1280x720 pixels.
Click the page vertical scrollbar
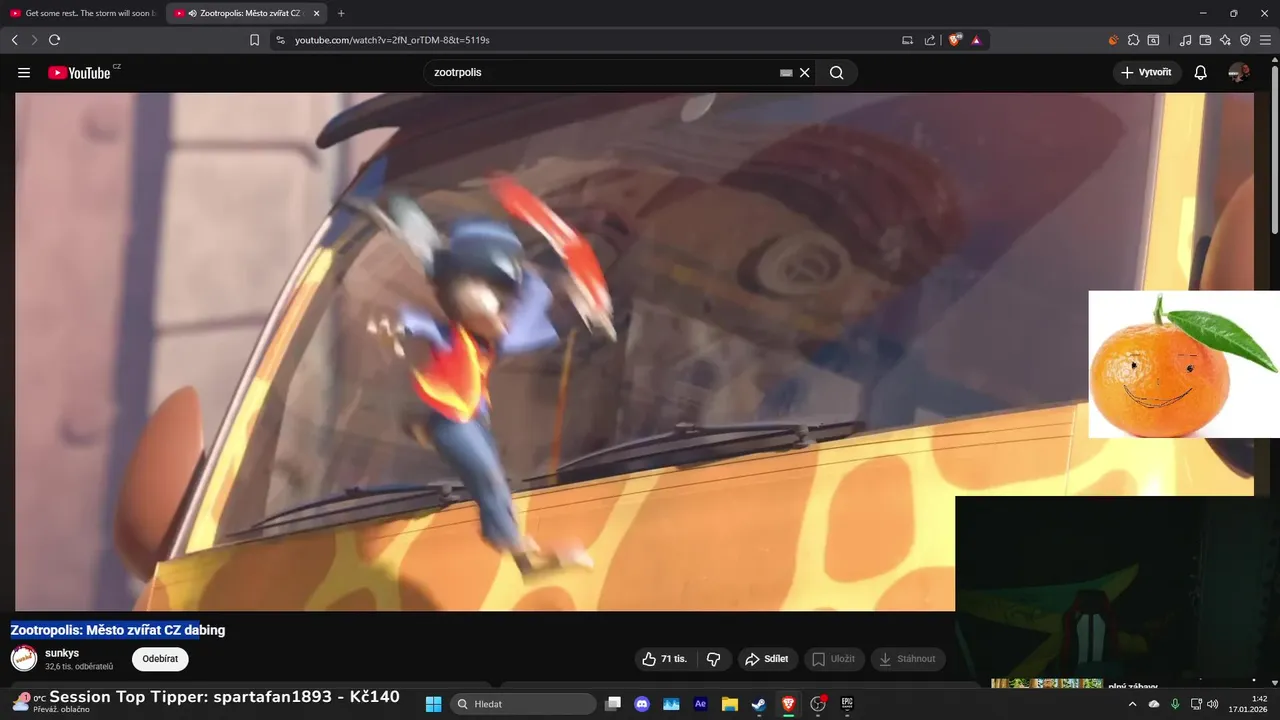coord(1274,150)
